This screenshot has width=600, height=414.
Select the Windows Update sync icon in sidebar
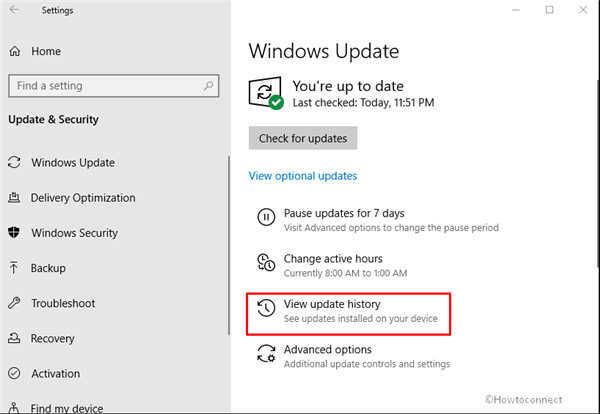click(x=14, y=163)
